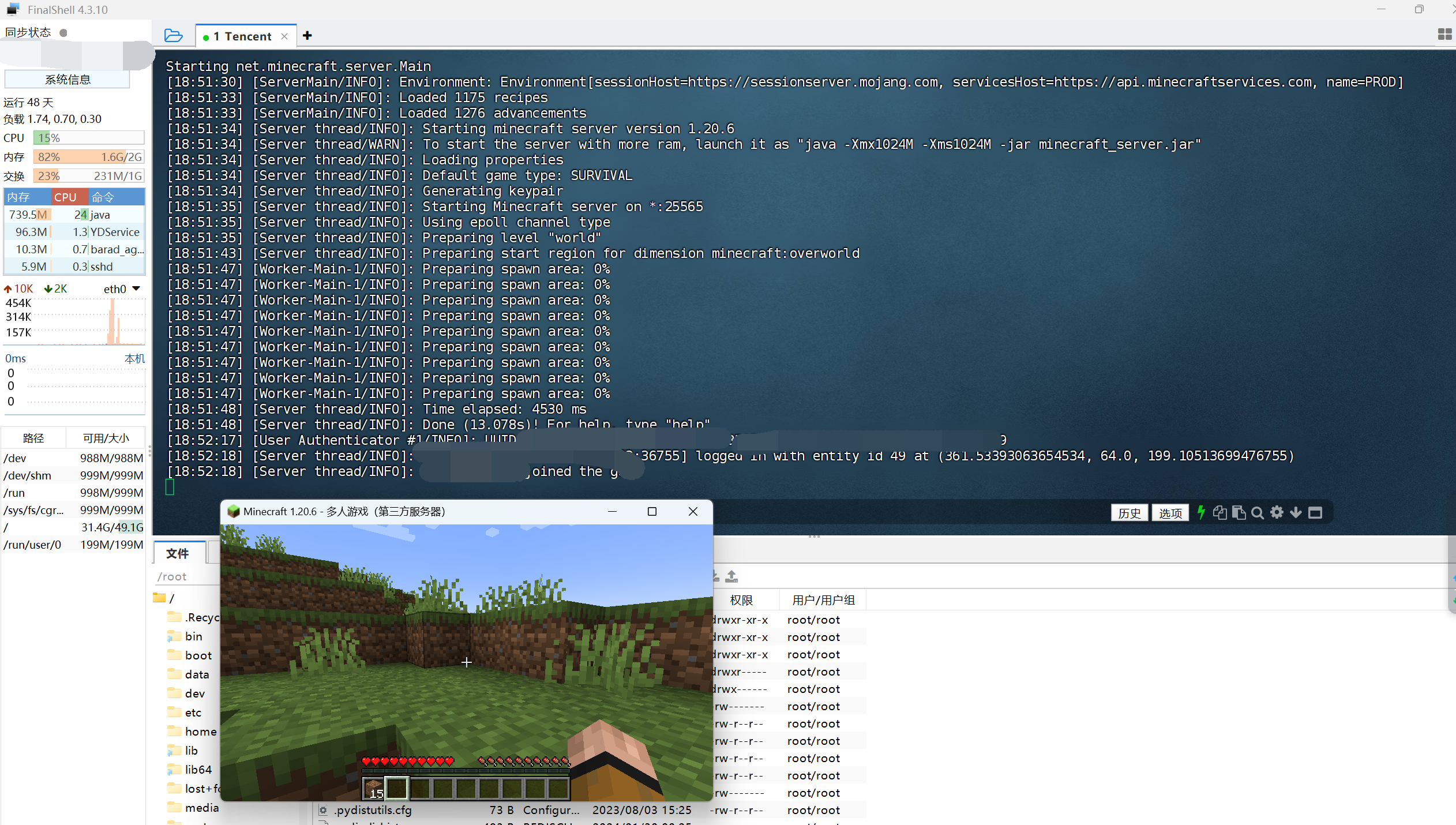Open the home folder in tree
Viewport: 1456px width, 825px height.
pyautogui.click(x=192, y=732)
